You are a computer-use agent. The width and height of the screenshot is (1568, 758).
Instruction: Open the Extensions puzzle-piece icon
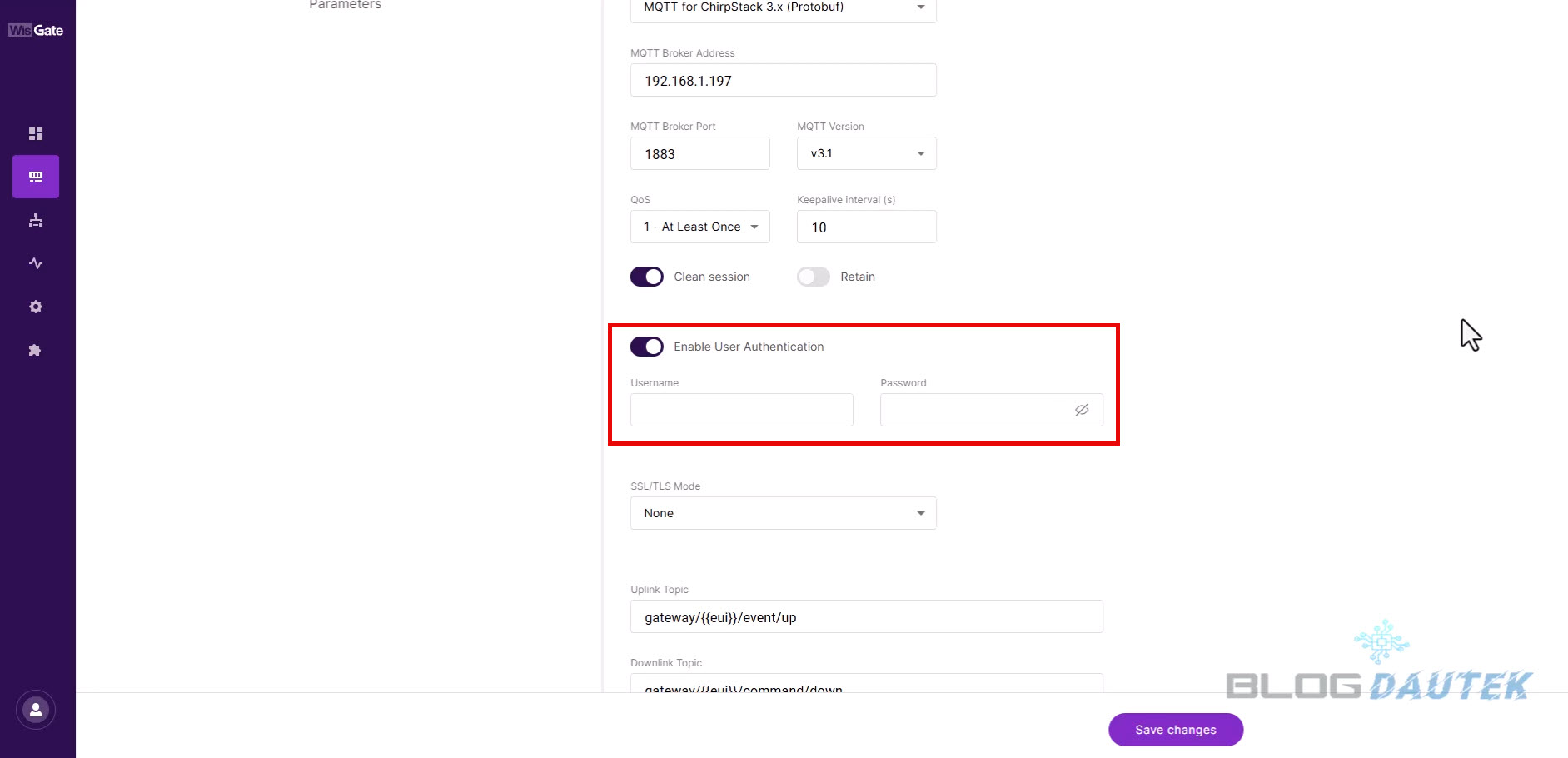click(x=36, y=350)
